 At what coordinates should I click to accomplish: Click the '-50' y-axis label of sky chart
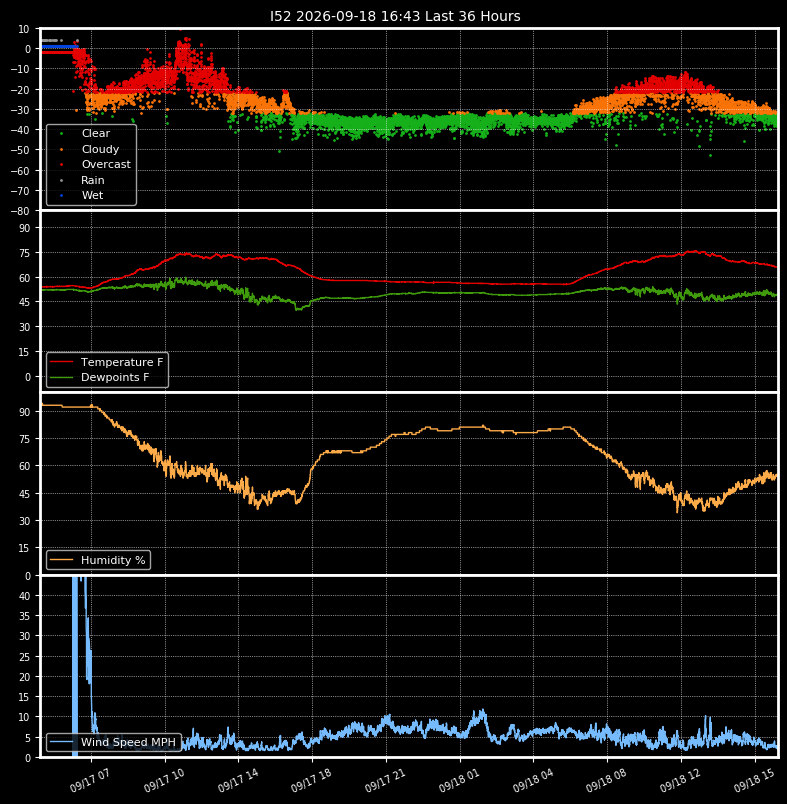[21, 150]
